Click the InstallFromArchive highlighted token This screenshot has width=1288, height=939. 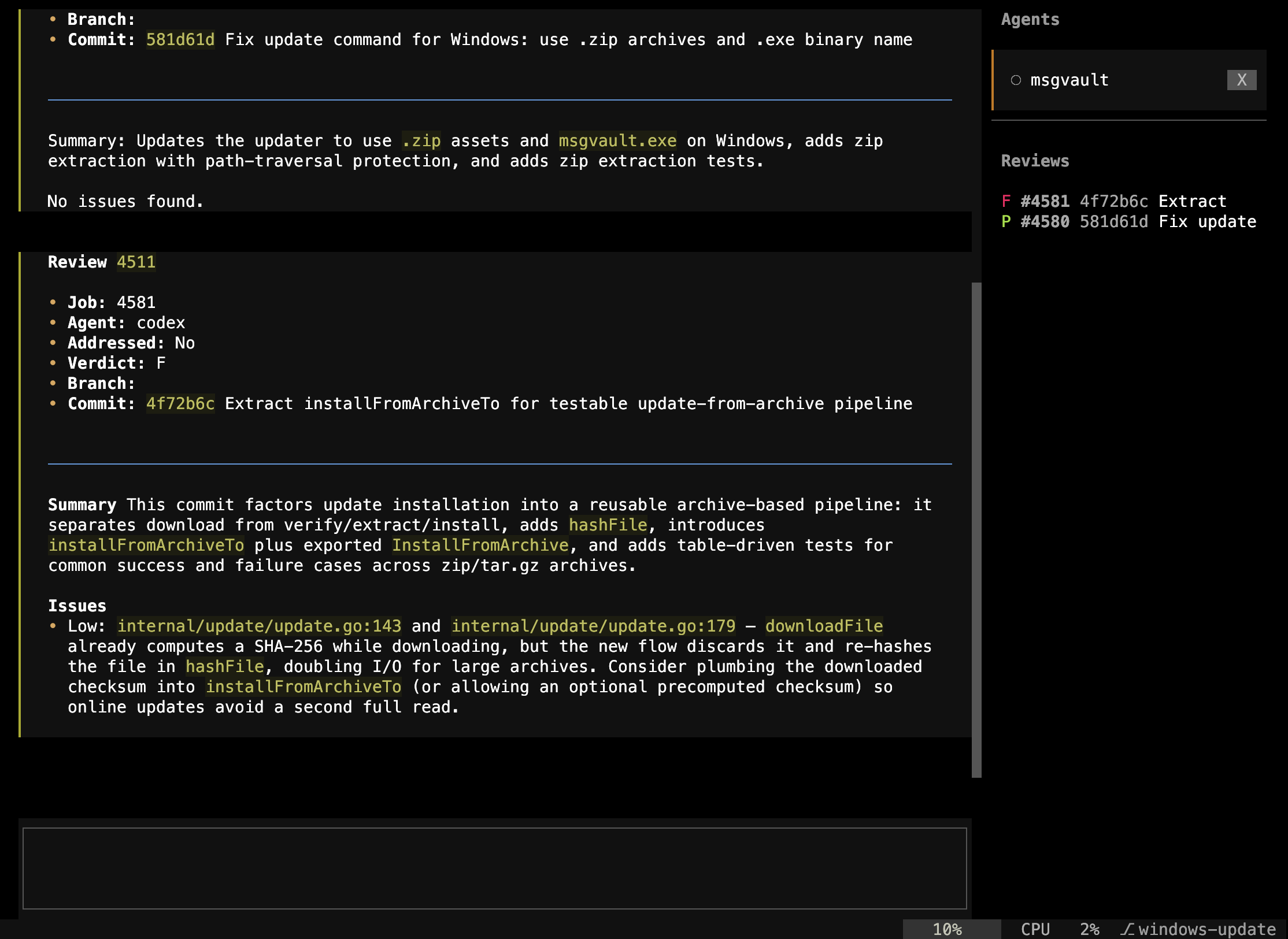[479, 545]
